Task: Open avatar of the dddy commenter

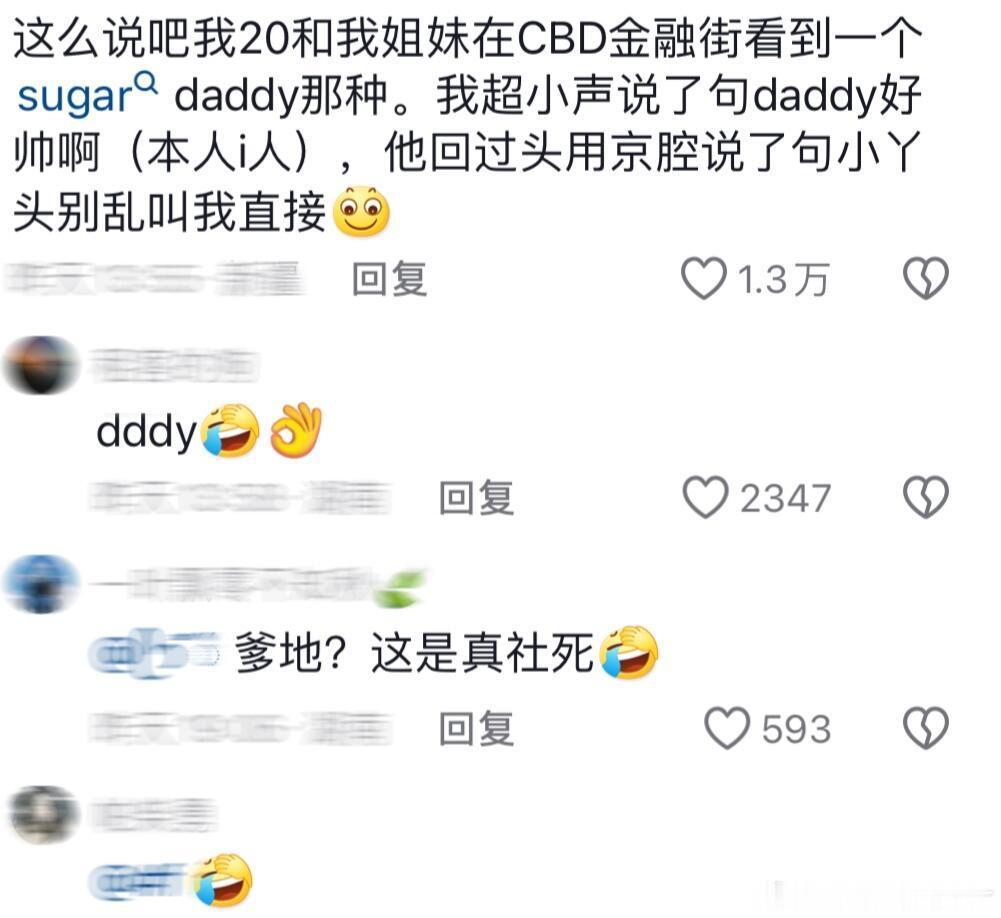Action: pyautogui.click(x=42, y=365)
